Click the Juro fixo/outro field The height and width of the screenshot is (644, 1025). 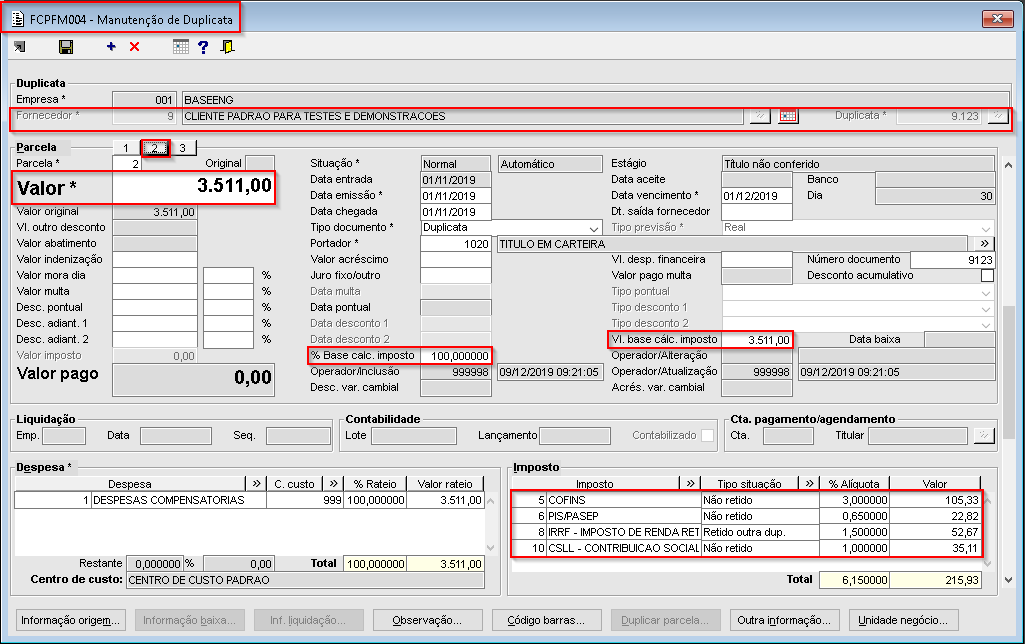456,276
